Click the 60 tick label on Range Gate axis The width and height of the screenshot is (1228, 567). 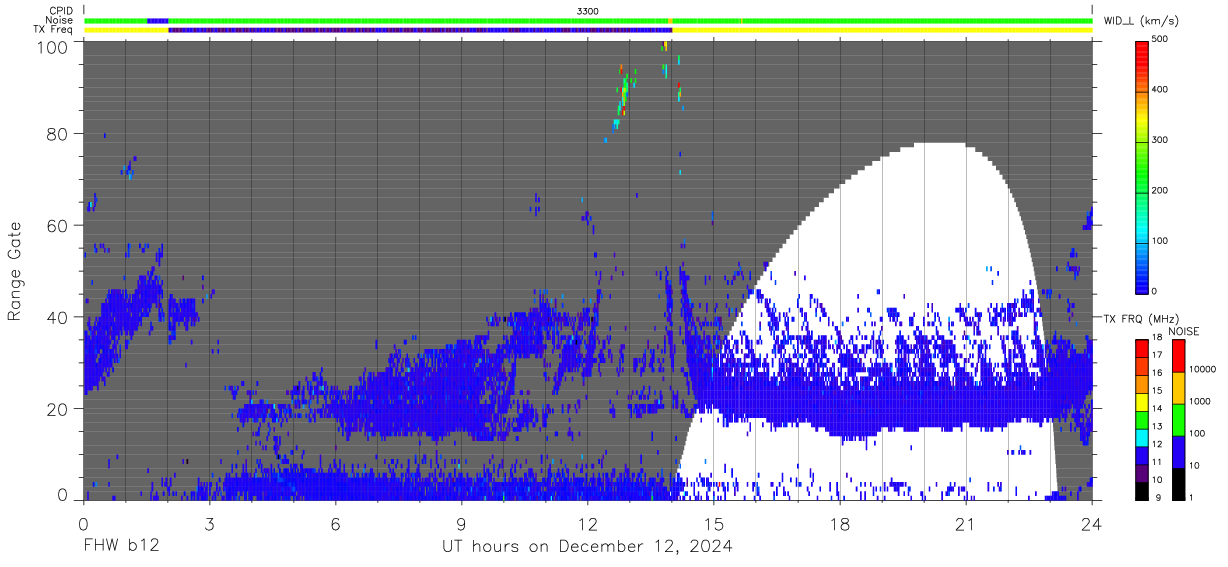pos(55,226)
